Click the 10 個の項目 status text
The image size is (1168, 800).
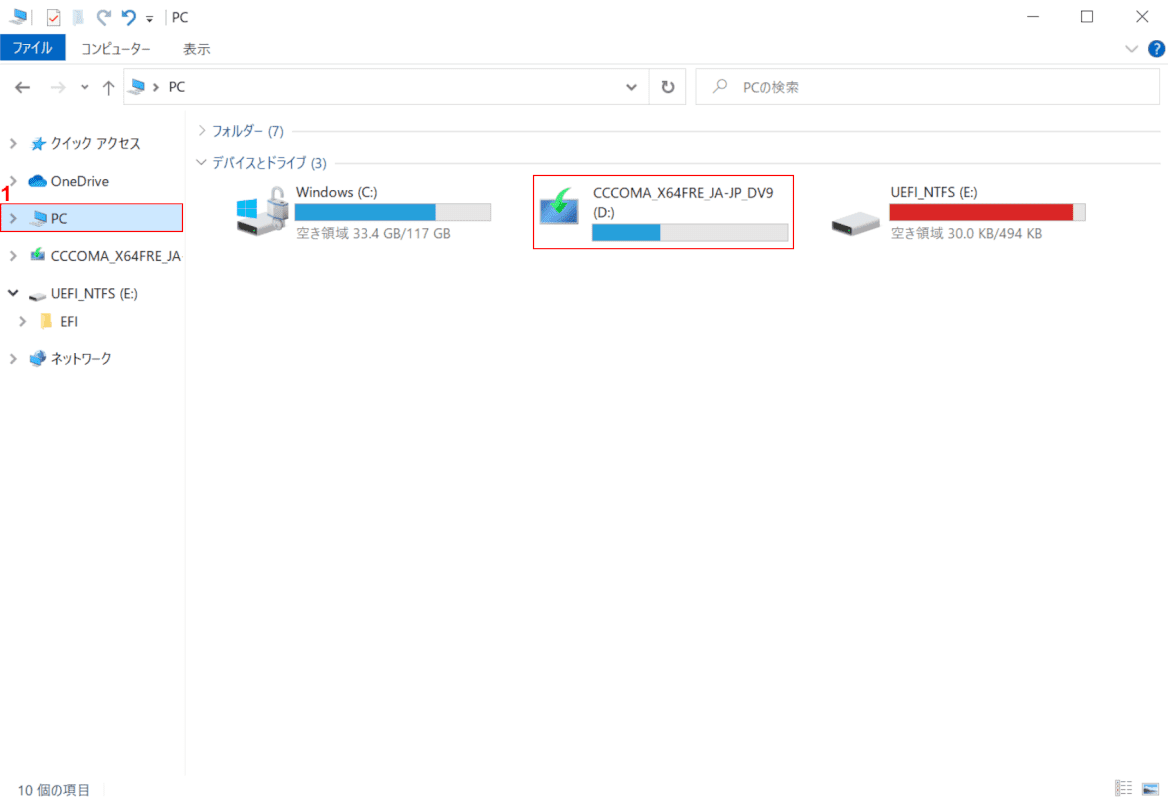[x=54, y=790]
